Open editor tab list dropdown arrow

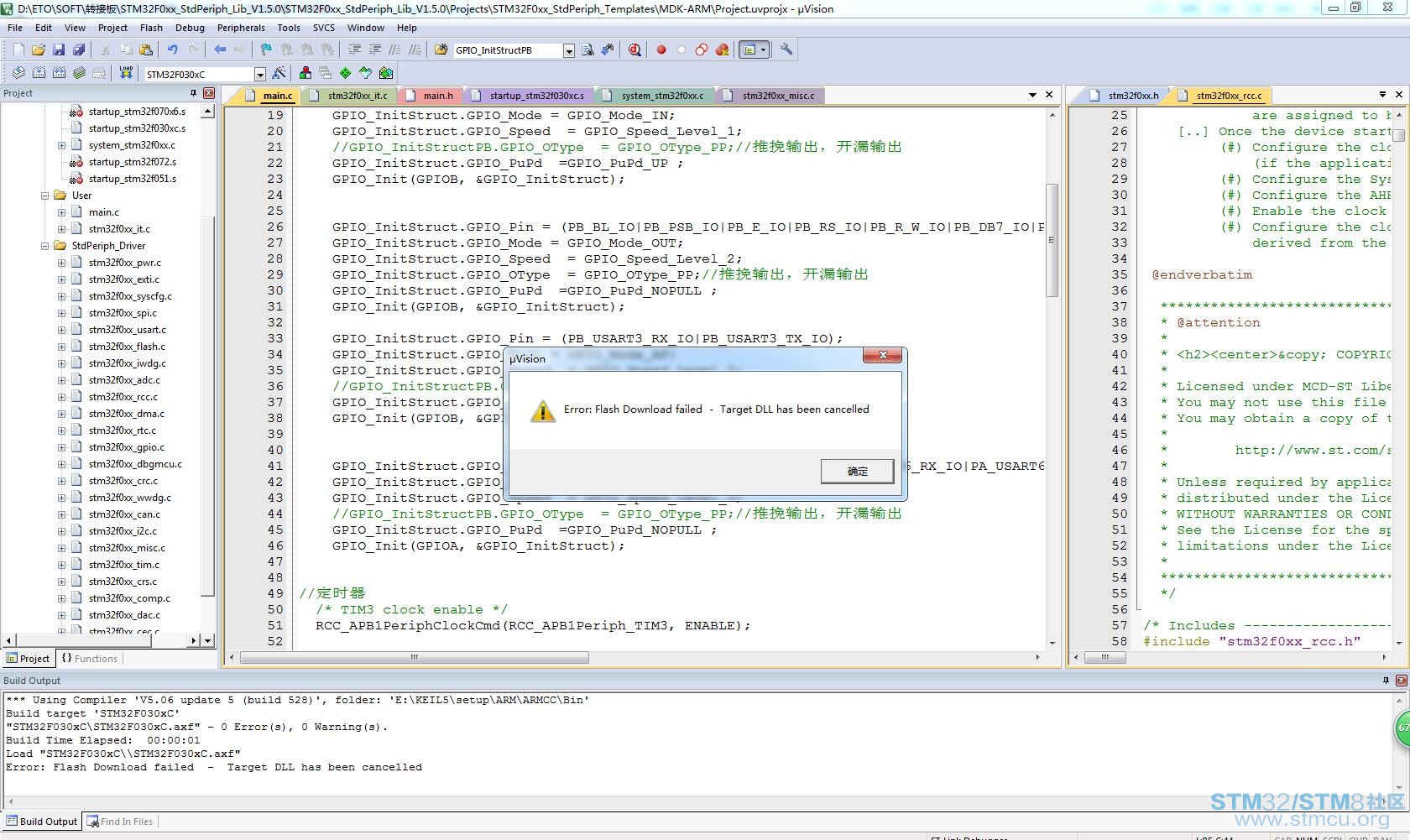(1032, 95)
